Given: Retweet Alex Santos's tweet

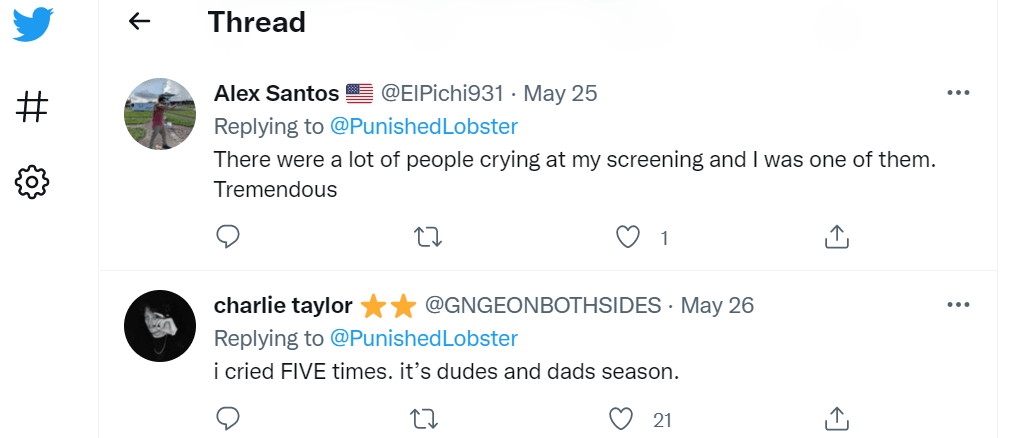Looking at the screenshot, I should 428,237.
